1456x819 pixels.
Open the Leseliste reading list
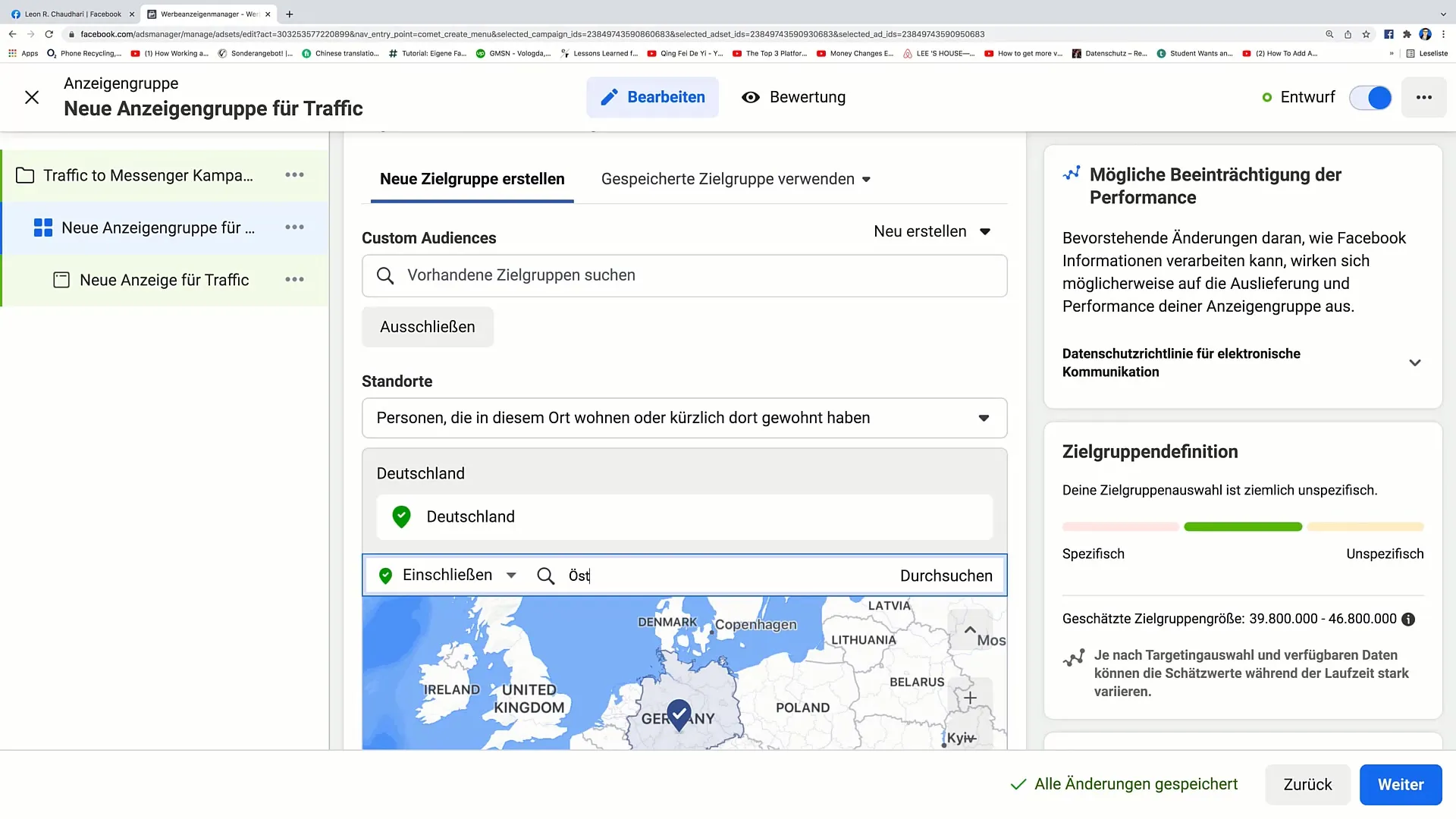pyautogui.click(x=1427, y=53)
